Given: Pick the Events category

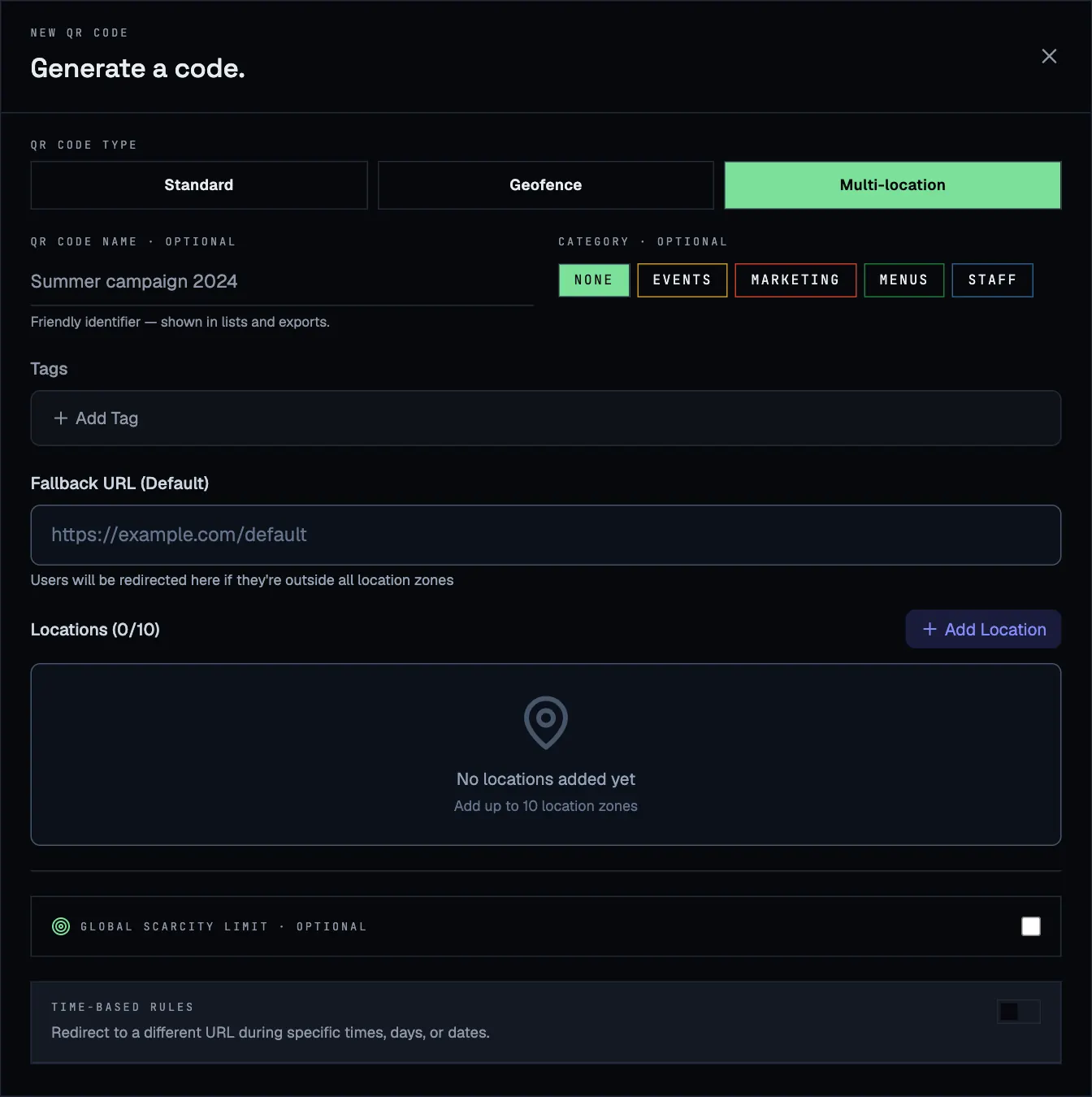Looking at the screenshot, I should coord(682,280).
